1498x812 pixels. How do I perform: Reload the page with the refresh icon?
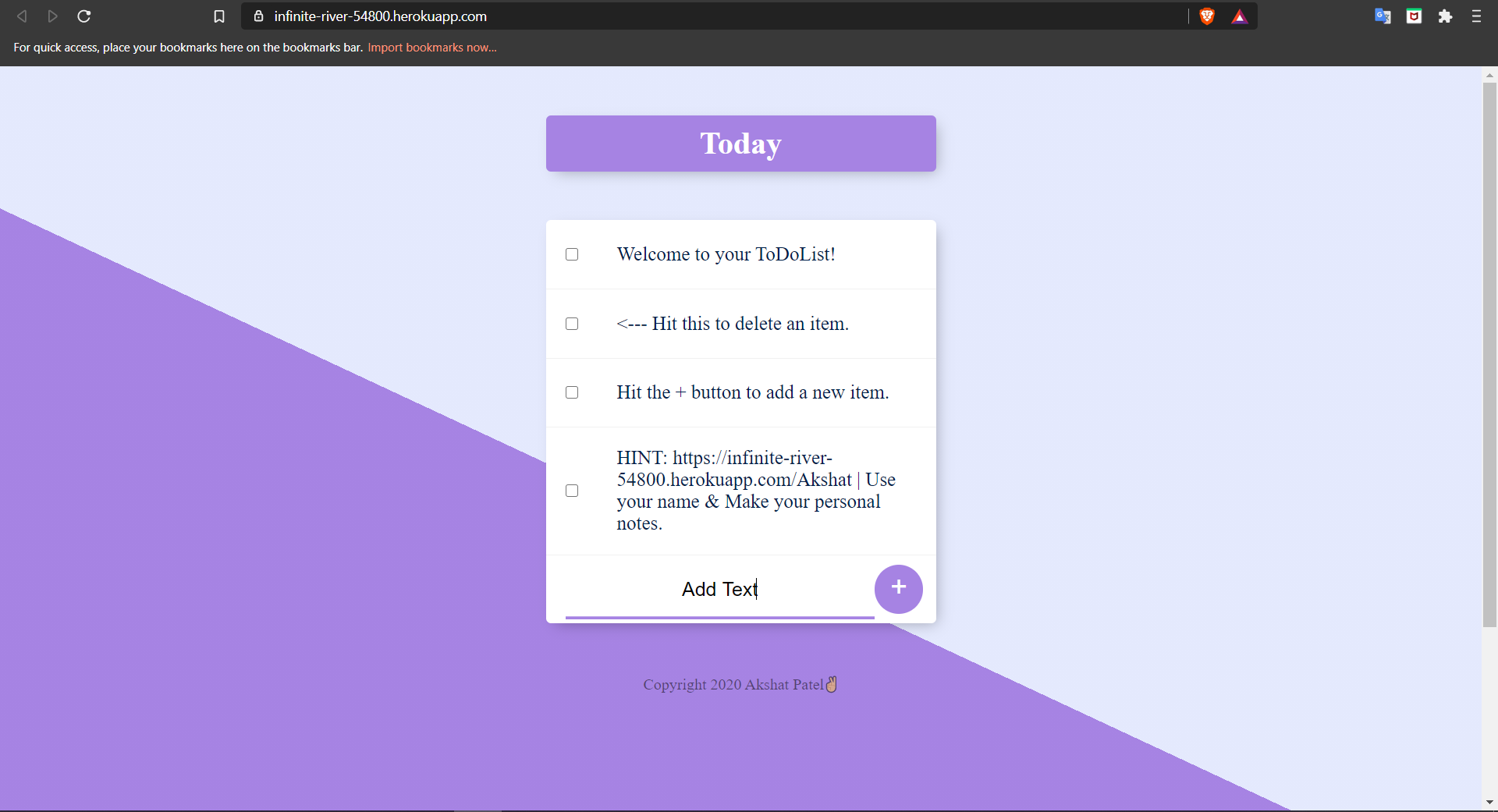pos(84,16)
